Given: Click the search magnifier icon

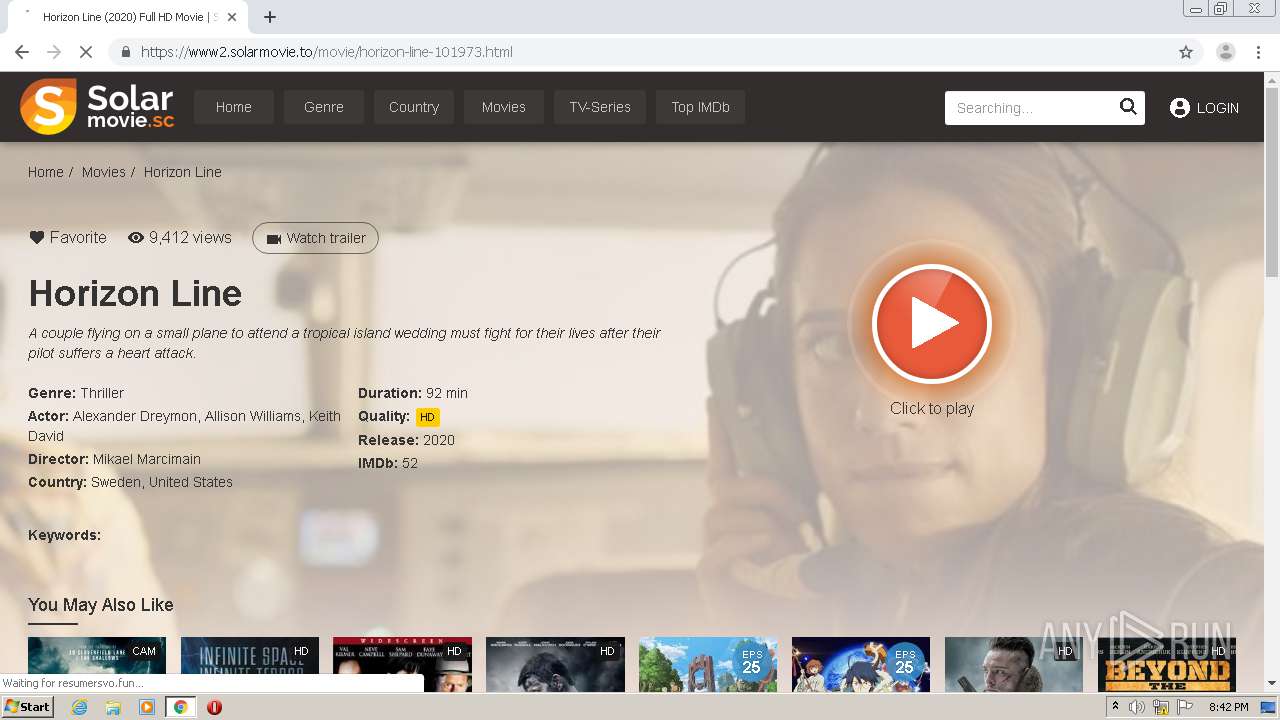Looking at the screenshot, I should [1128, 107].
